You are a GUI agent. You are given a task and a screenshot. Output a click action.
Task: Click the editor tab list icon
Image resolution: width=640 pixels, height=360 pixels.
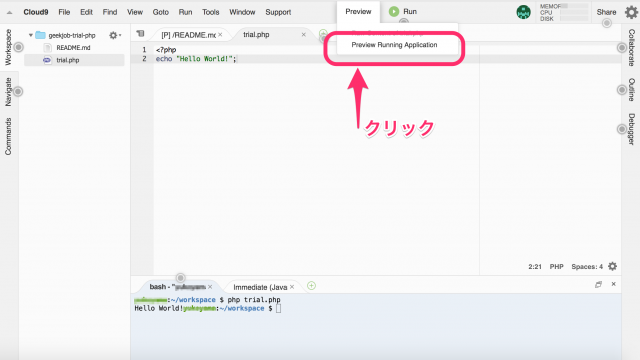pos(140,33)
